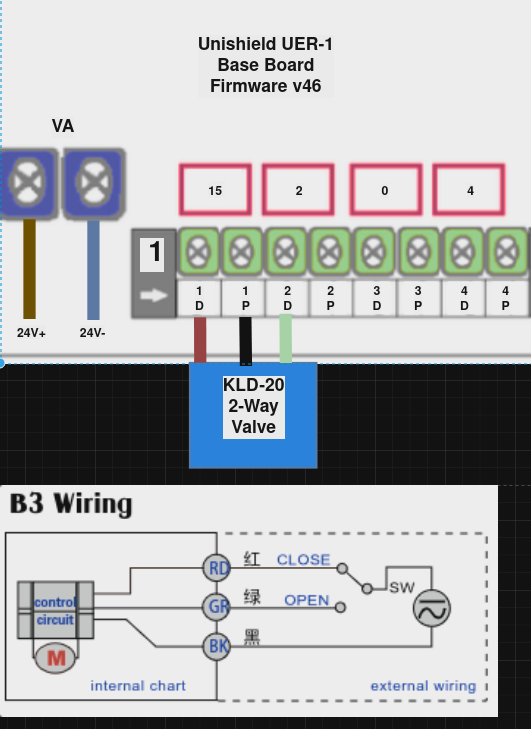Select the black wire under 1P
Image resolution: width=531 pixels, height=729 pixels.
[246, 341]
